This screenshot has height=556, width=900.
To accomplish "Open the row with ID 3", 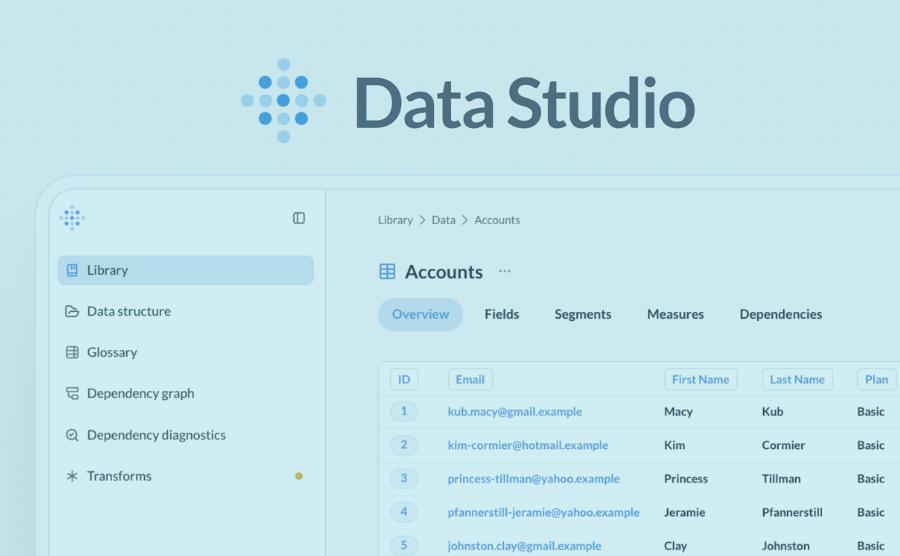I will pos(404,479).
